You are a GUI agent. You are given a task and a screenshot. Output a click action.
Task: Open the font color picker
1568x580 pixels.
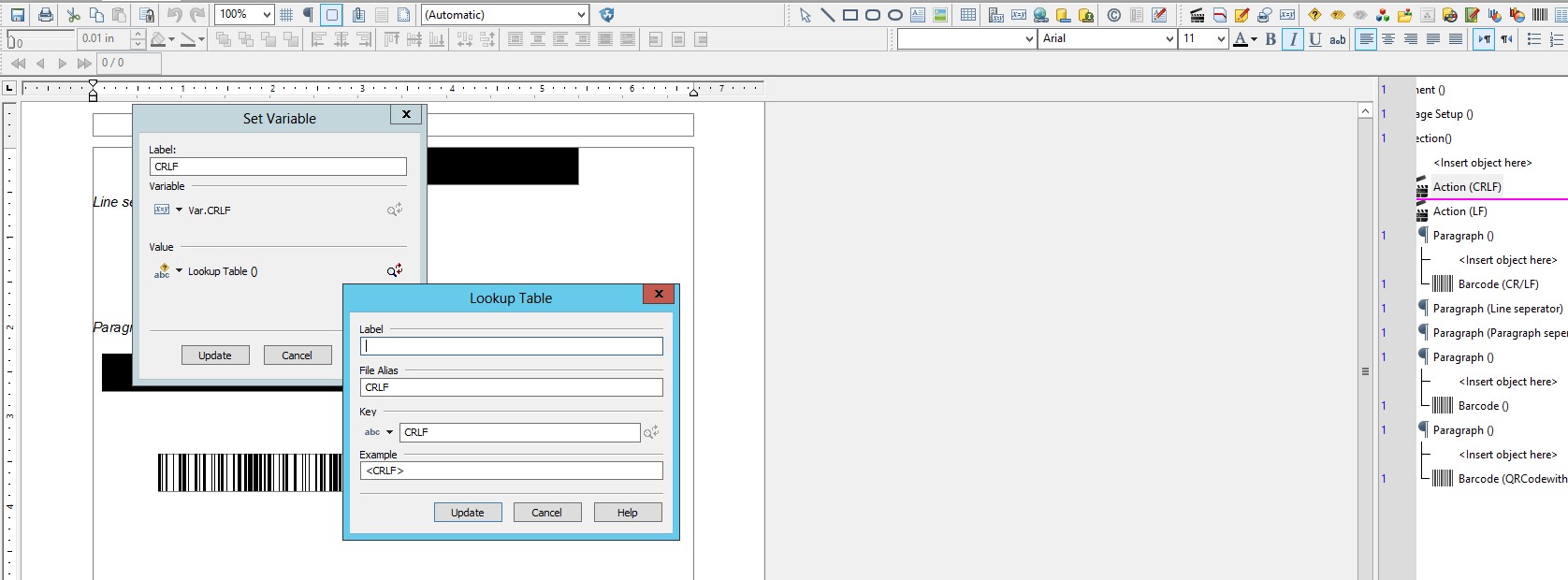(1254, 39)
